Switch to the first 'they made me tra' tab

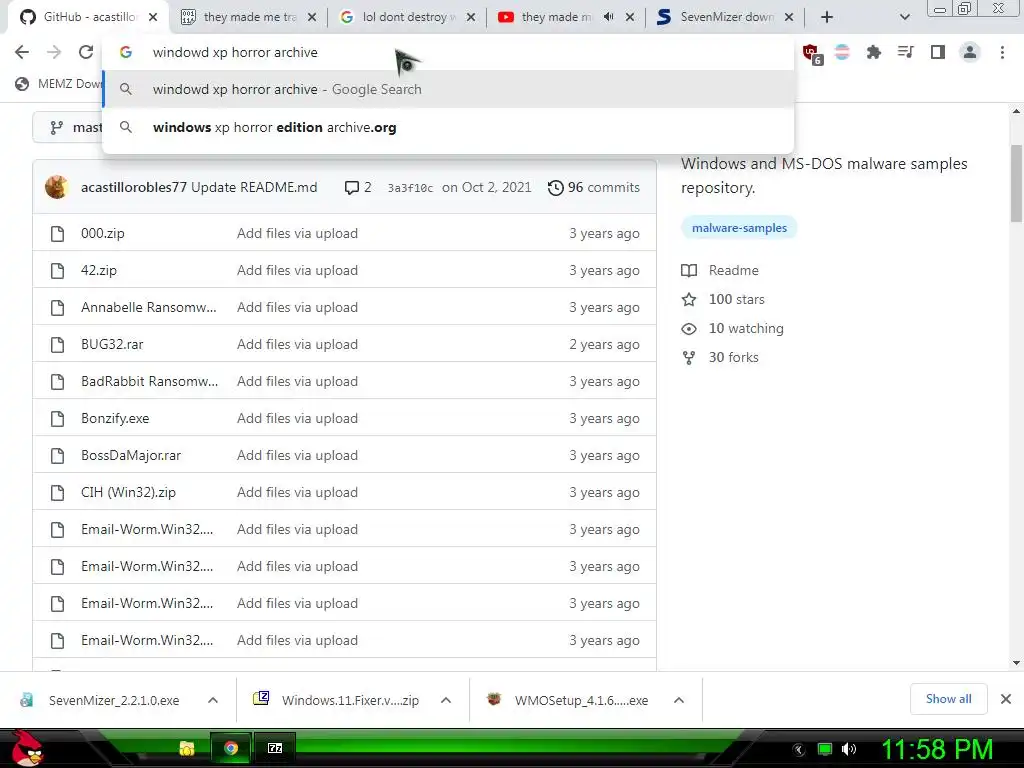[248, 17]
